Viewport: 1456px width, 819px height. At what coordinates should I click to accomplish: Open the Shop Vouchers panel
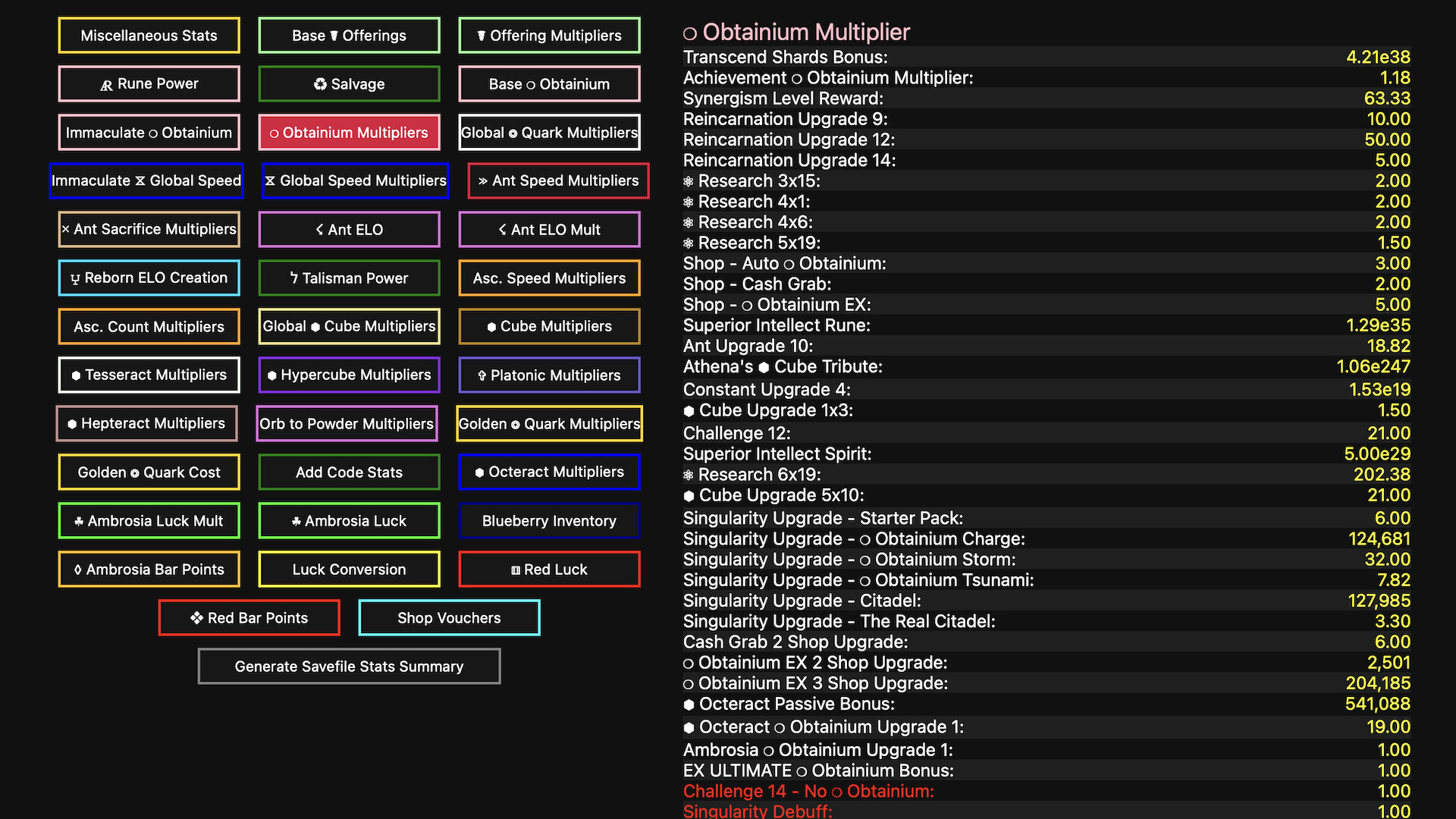[449, 617]
